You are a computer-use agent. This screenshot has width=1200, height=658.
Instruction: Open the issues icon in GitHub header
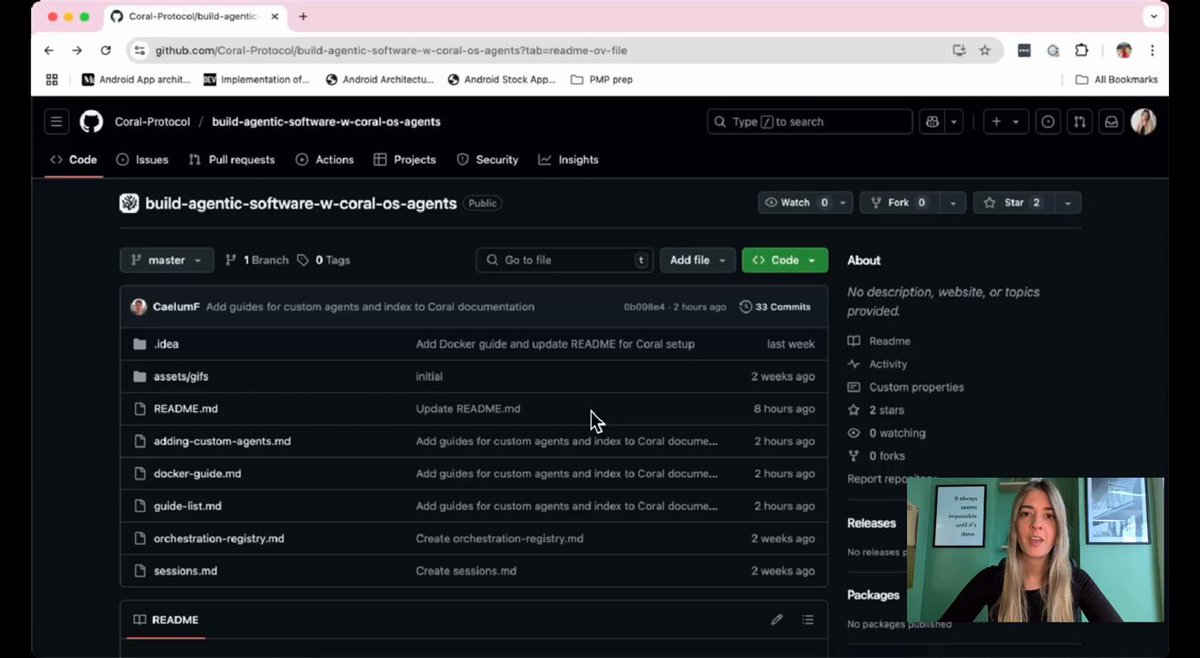(x=1048, y=122)
